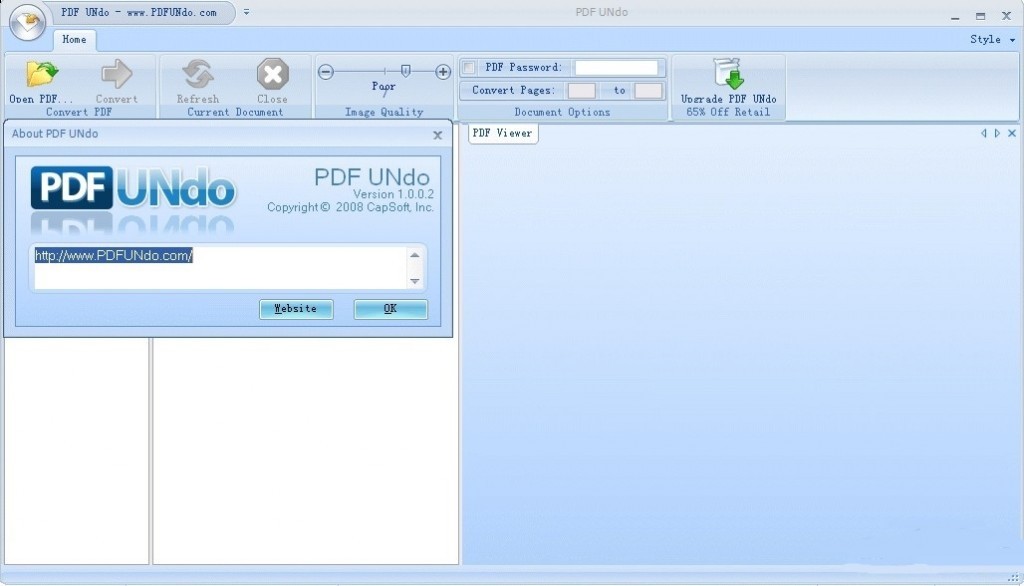Maximize the PDF UNdo window

point(980,16)
